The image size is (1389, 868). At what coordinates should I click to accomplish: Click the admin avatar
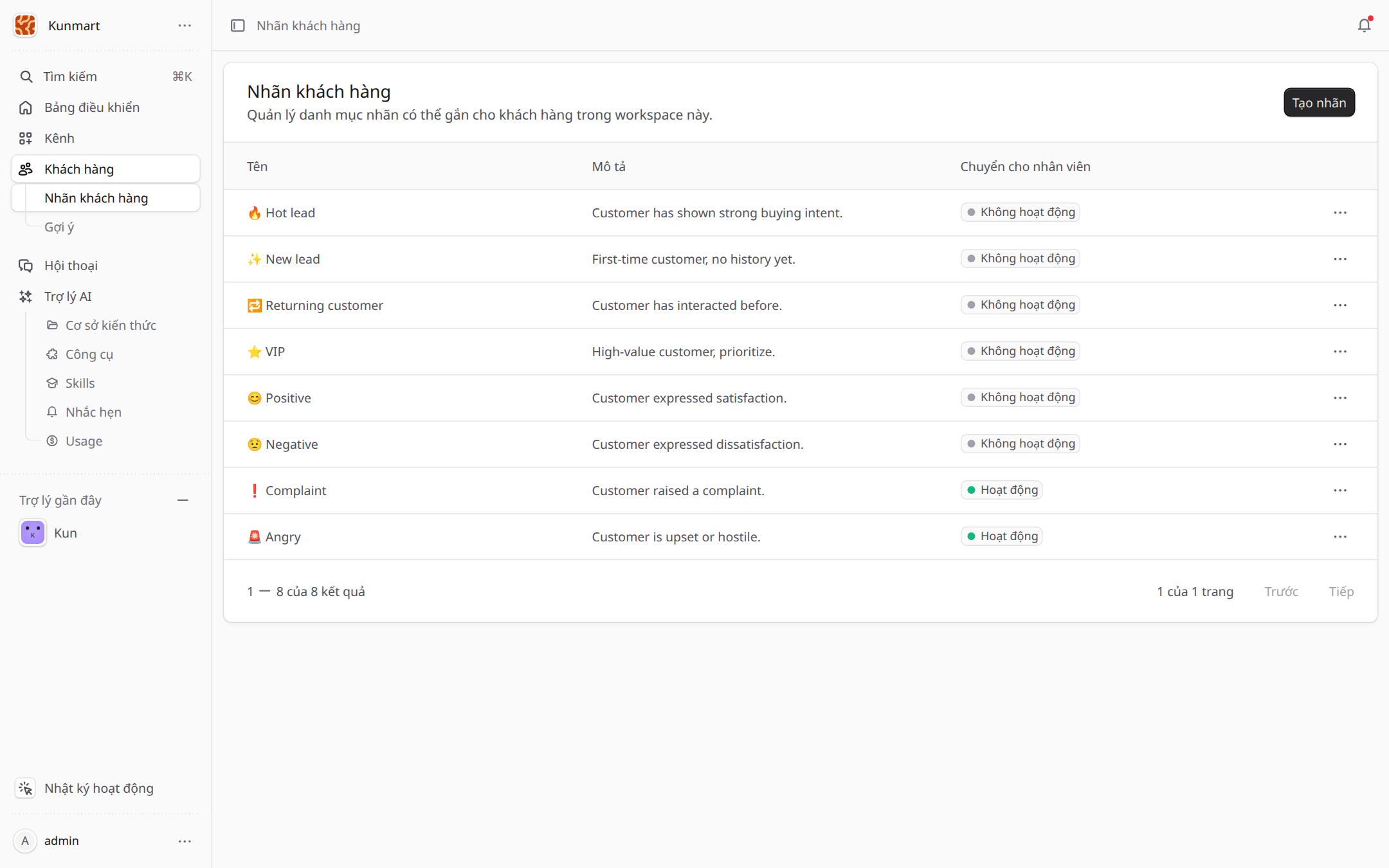pos(25,841)
